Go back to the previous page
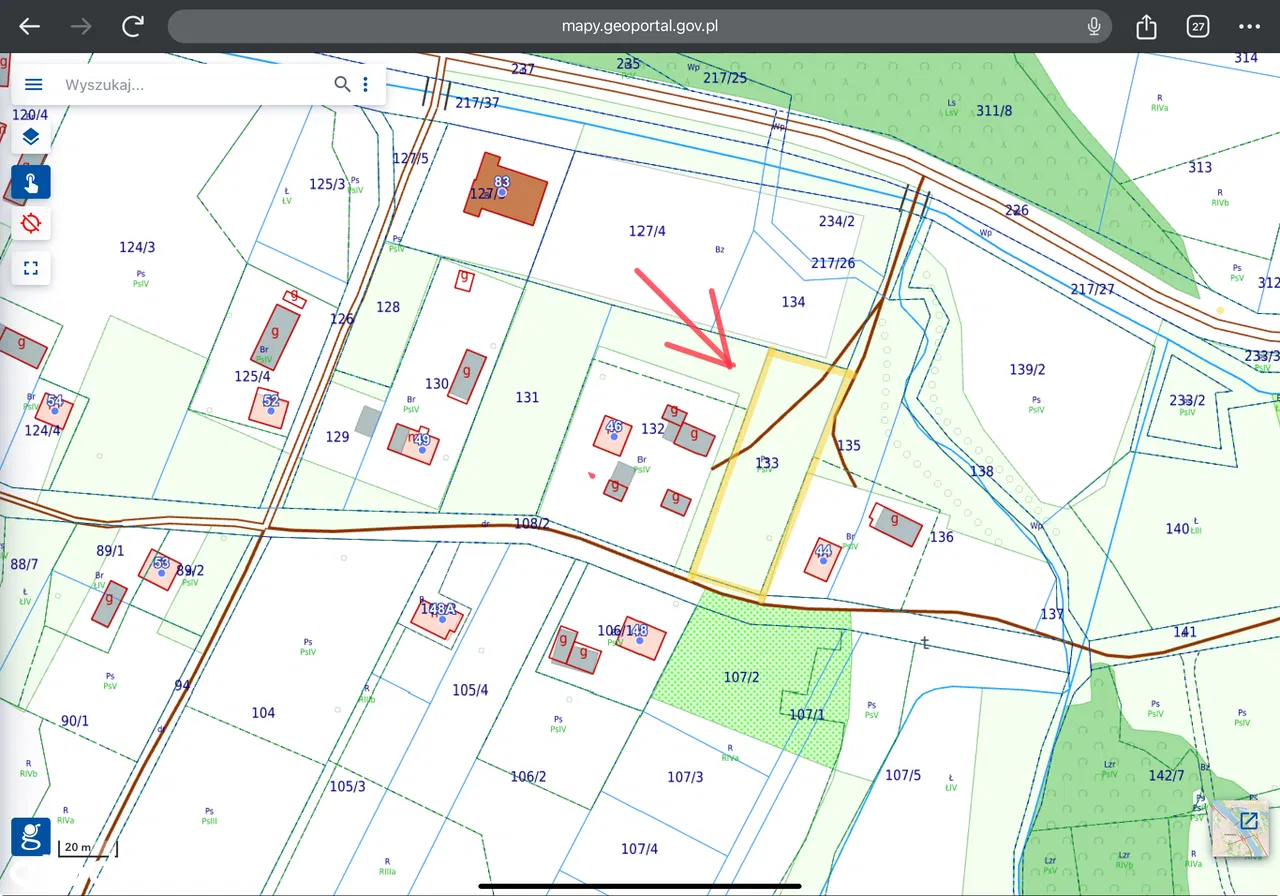This screenshot has width=1280, height=896. (x=30, y=27)
